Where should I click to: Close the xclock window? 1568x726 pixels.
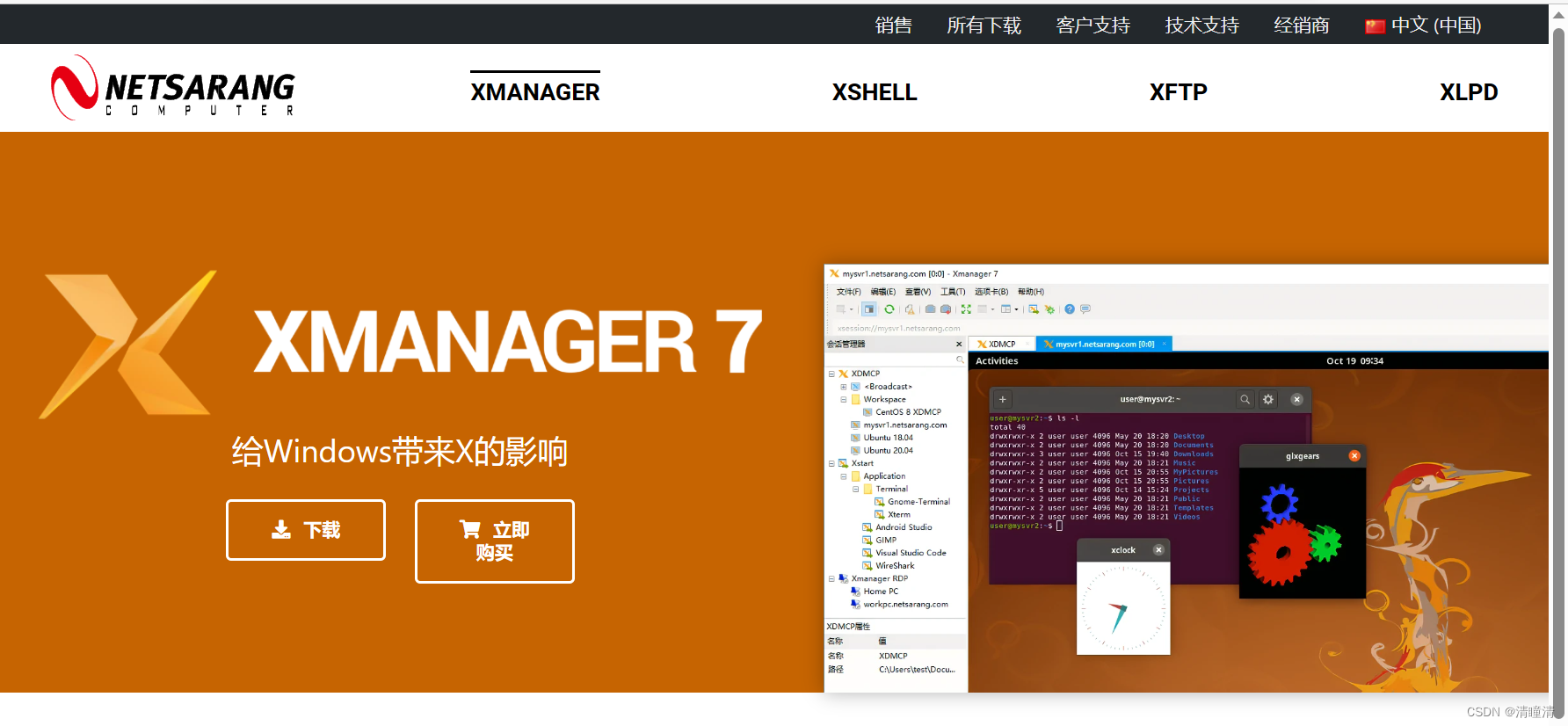tap(1158, 550)
